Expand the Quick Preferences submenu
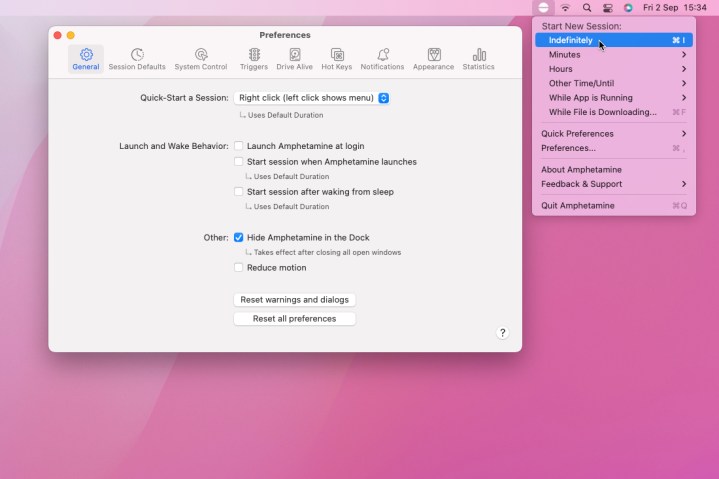Viewport: 719px width, 479px height. [613, 134]
